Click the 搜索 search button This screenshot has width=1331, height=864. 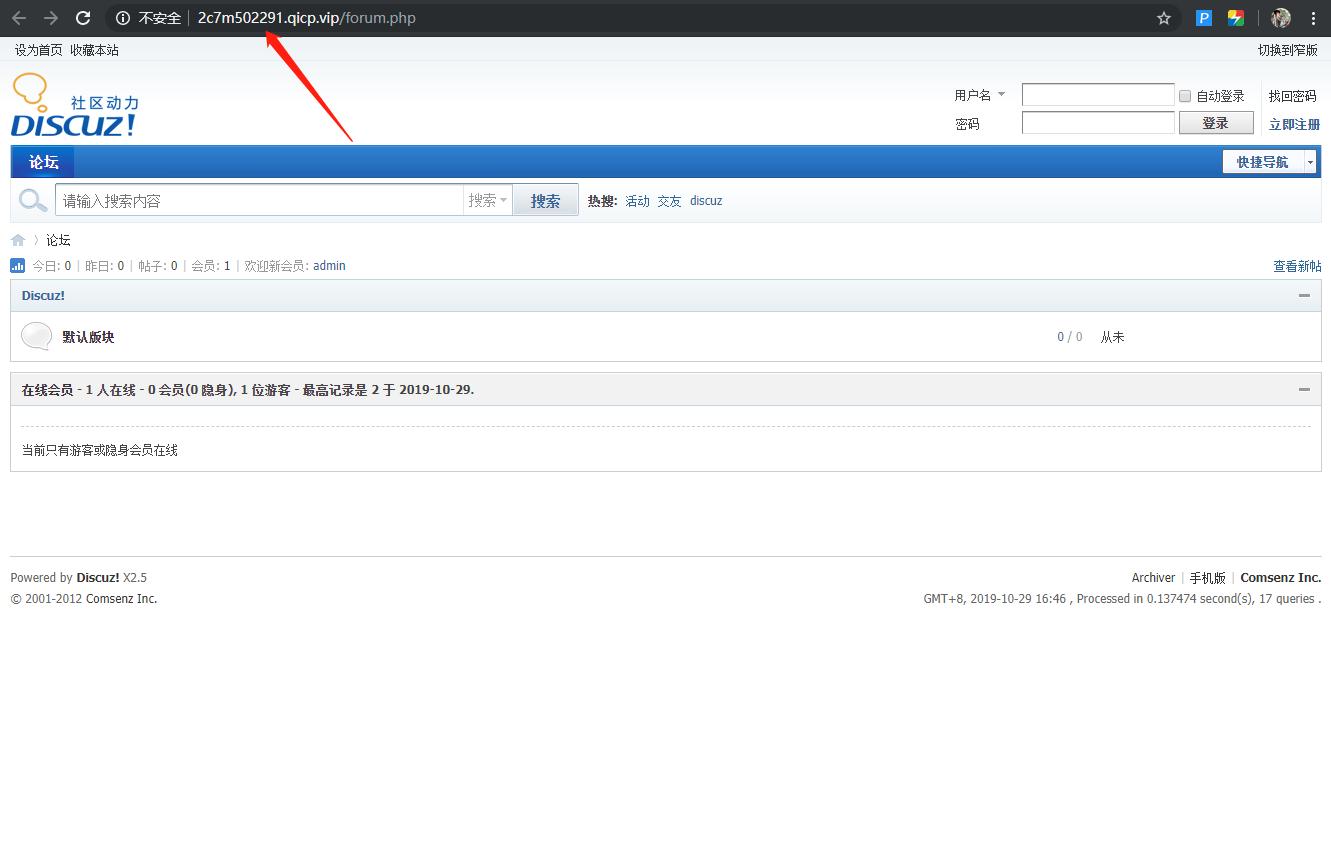pyautogui.click(x=546, y=200)
